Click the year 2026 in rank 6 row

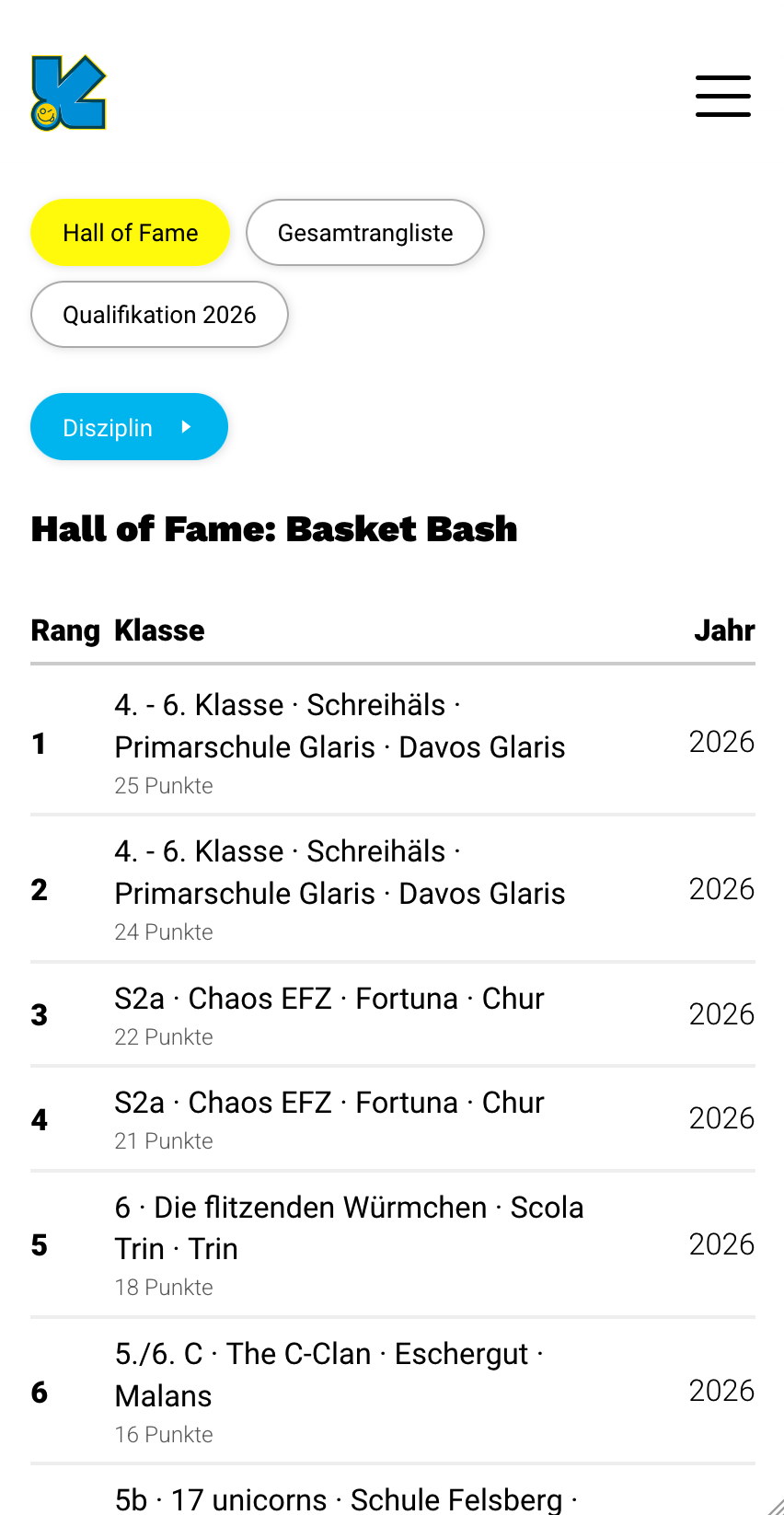point(721,1391)
